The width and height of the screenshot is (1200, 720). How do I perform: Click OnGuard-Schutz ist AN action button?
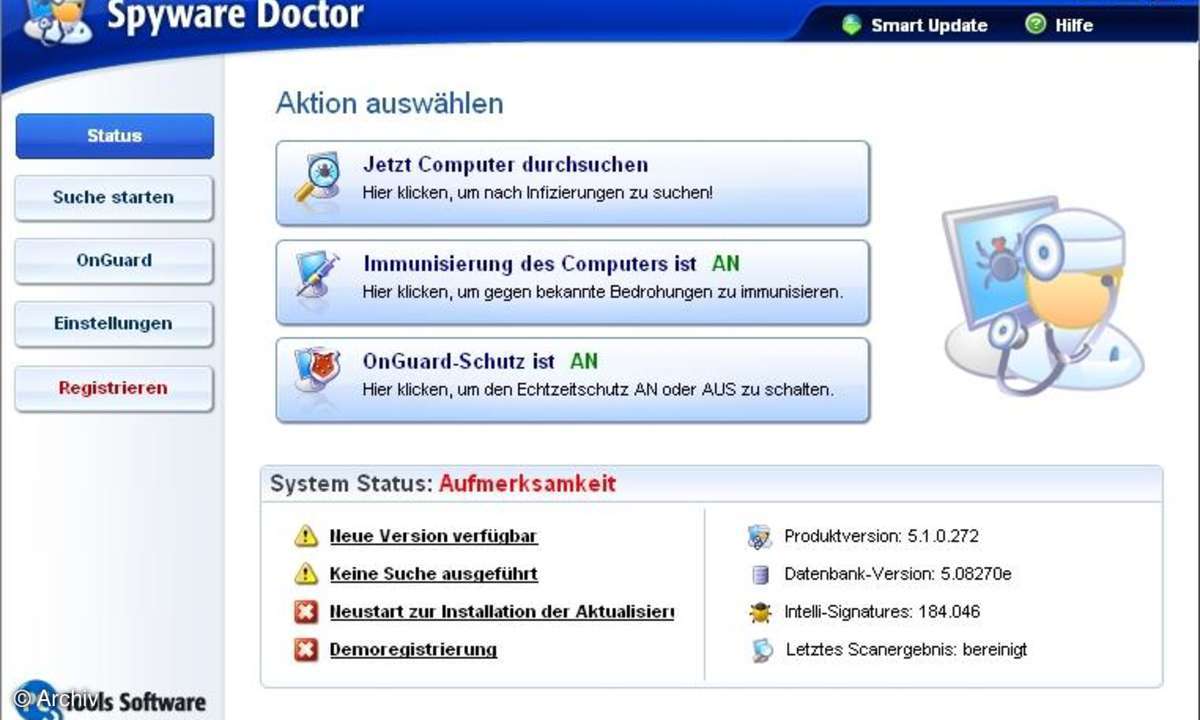click(x=573, y=380)
